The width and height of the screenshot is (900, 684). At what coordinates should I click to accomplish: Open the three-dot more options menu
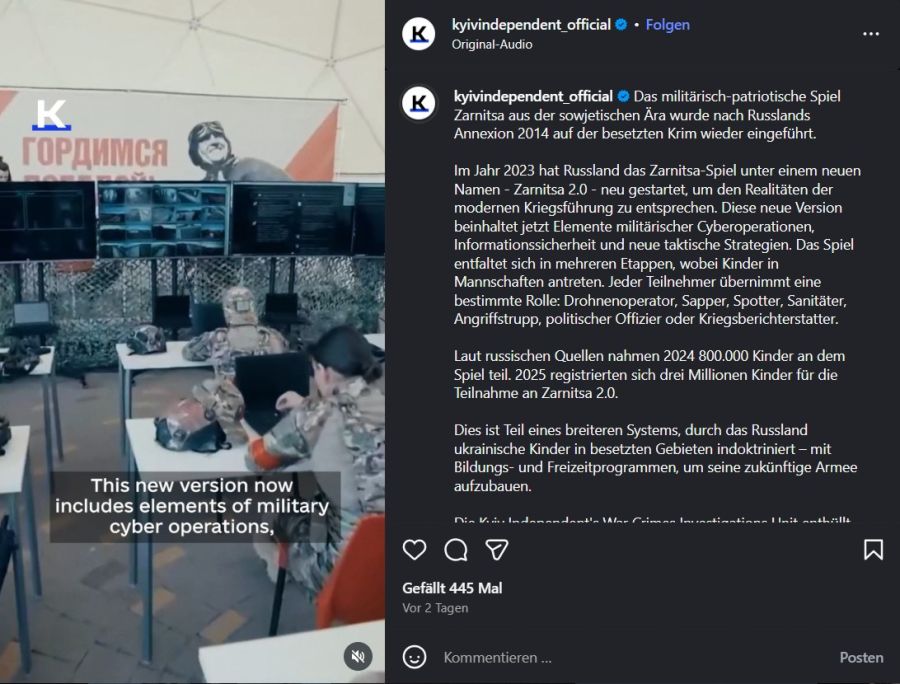click(x=871, y=34)
